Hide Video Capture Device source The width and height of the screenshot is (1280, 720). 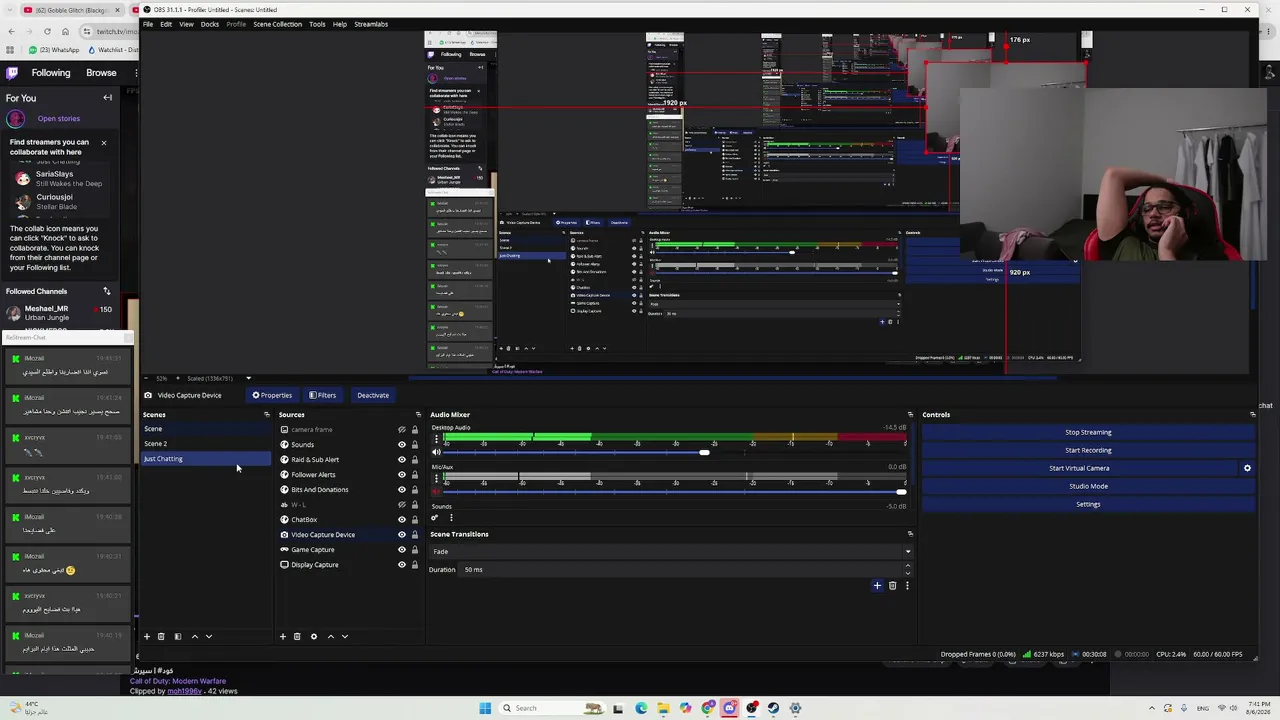[402, 535]
